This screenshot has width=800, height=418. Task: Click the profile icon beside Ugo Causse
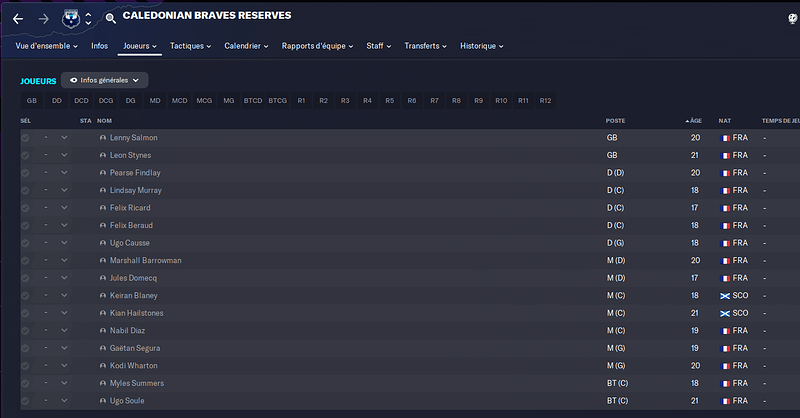coord(103,243)
